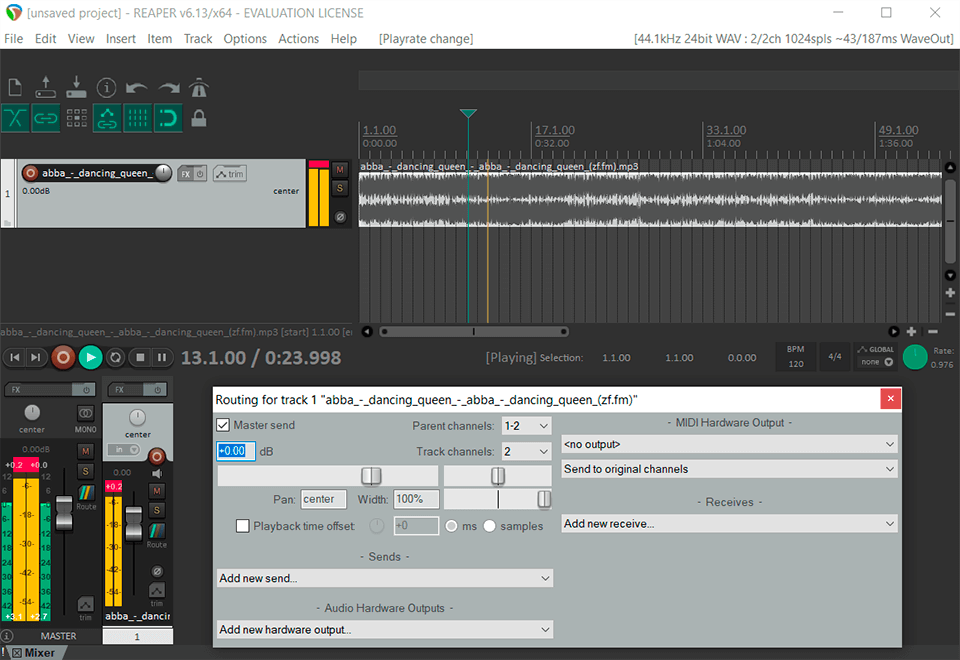Redo the last undone action
The height and width of the screenshot is (660, 960).
(169, 87)
